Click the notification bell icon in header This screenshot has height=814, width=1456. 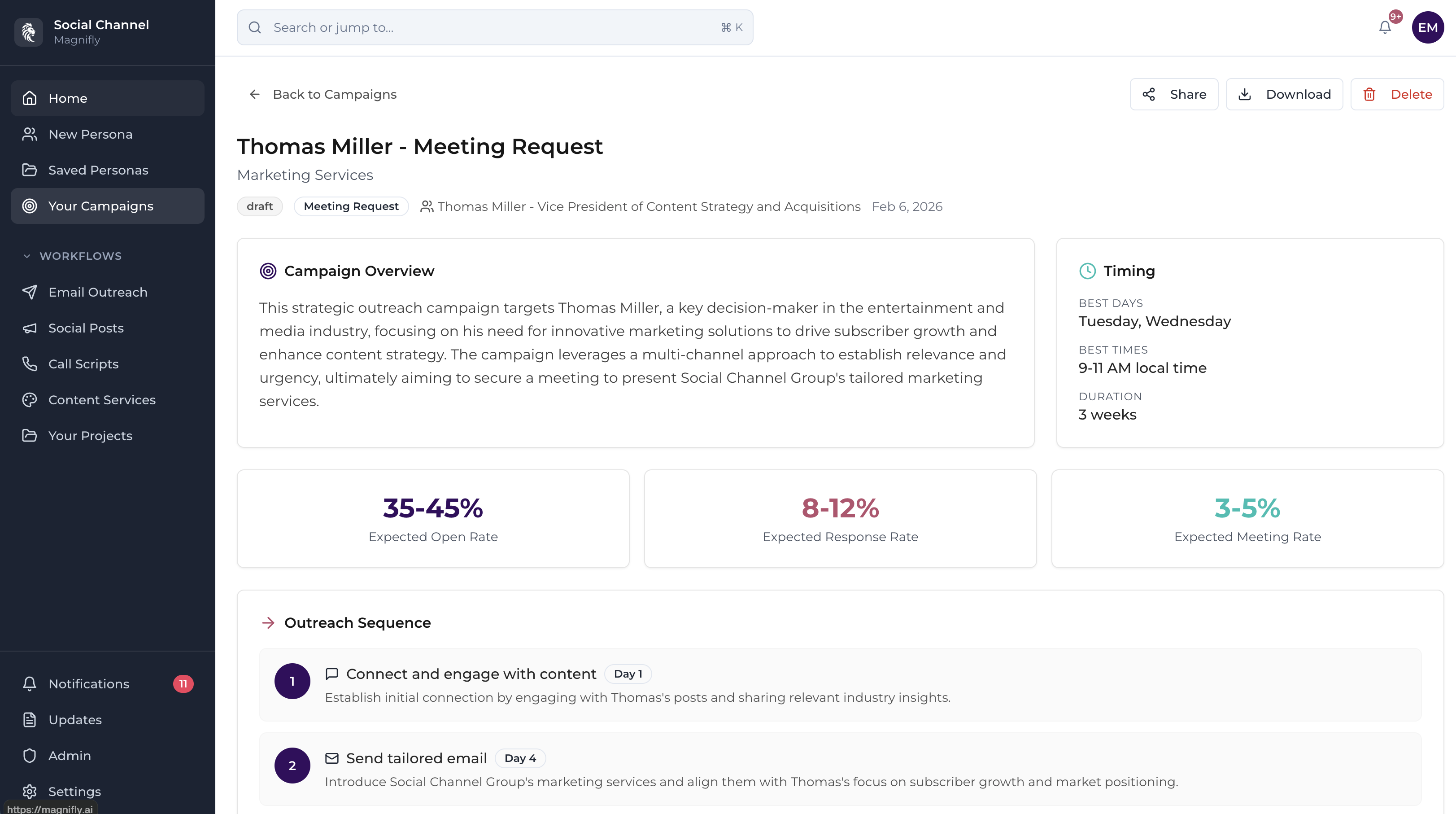(1384, 27)
